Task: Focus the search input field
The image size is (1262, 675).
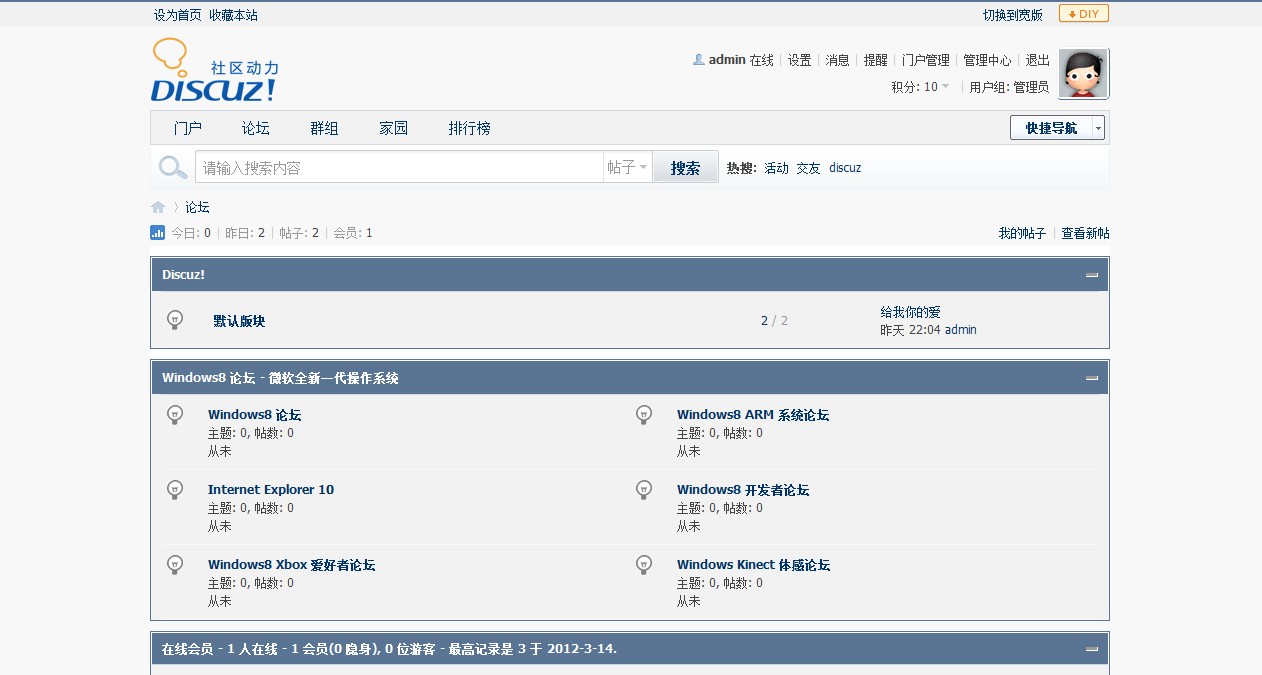Action: pyautogui.click(x=399, y=167)
